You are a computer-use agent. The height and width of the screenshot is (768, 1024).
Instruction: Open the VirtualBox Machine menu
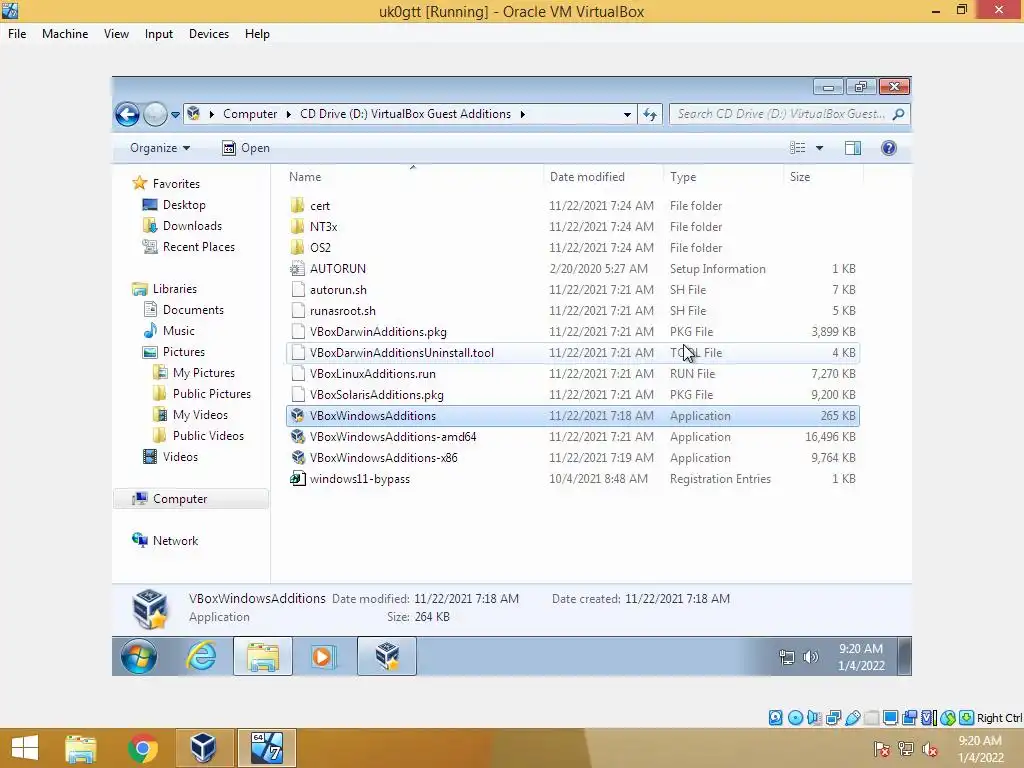click(x=65, y=34)
